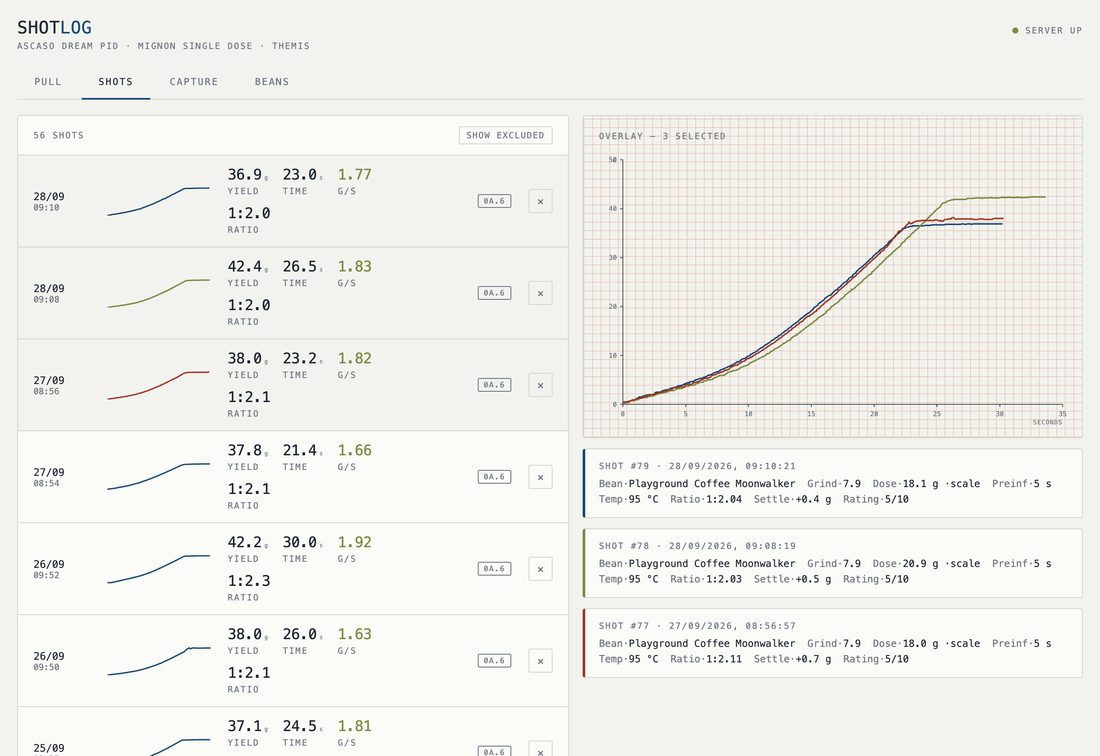Click the sparkline of the 26/09 09:52 shot
The image size is (1100, 756).
pyautogui.click(x=159, y=569)
